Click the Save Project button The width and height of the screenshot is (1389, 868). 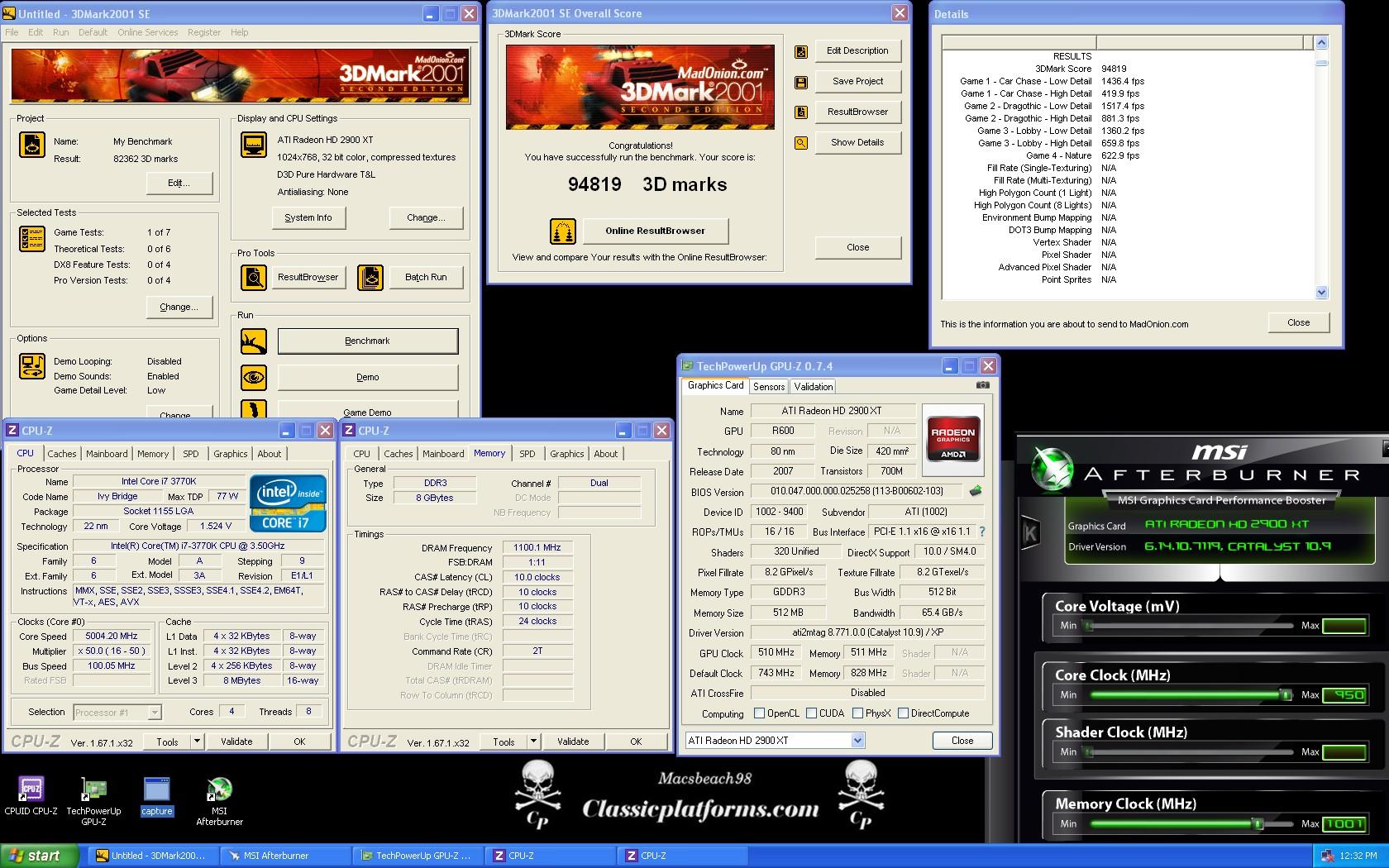click(x=857, y=81)
